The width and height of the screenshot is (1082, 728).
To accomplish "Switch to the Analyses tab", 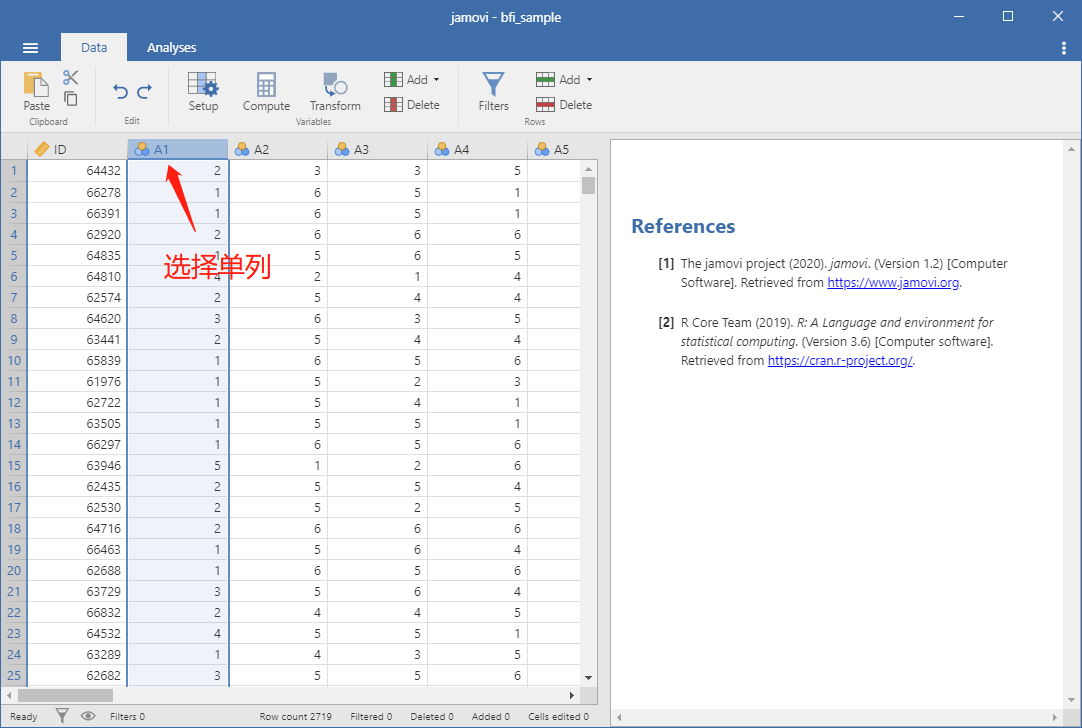I will 172,48.
